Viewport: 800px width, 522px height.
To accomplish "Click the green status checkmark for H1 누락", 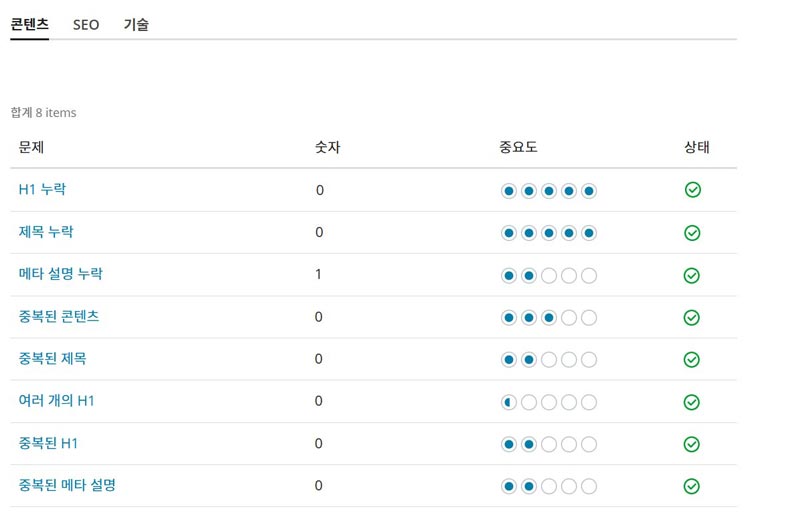I will [692, 190].
